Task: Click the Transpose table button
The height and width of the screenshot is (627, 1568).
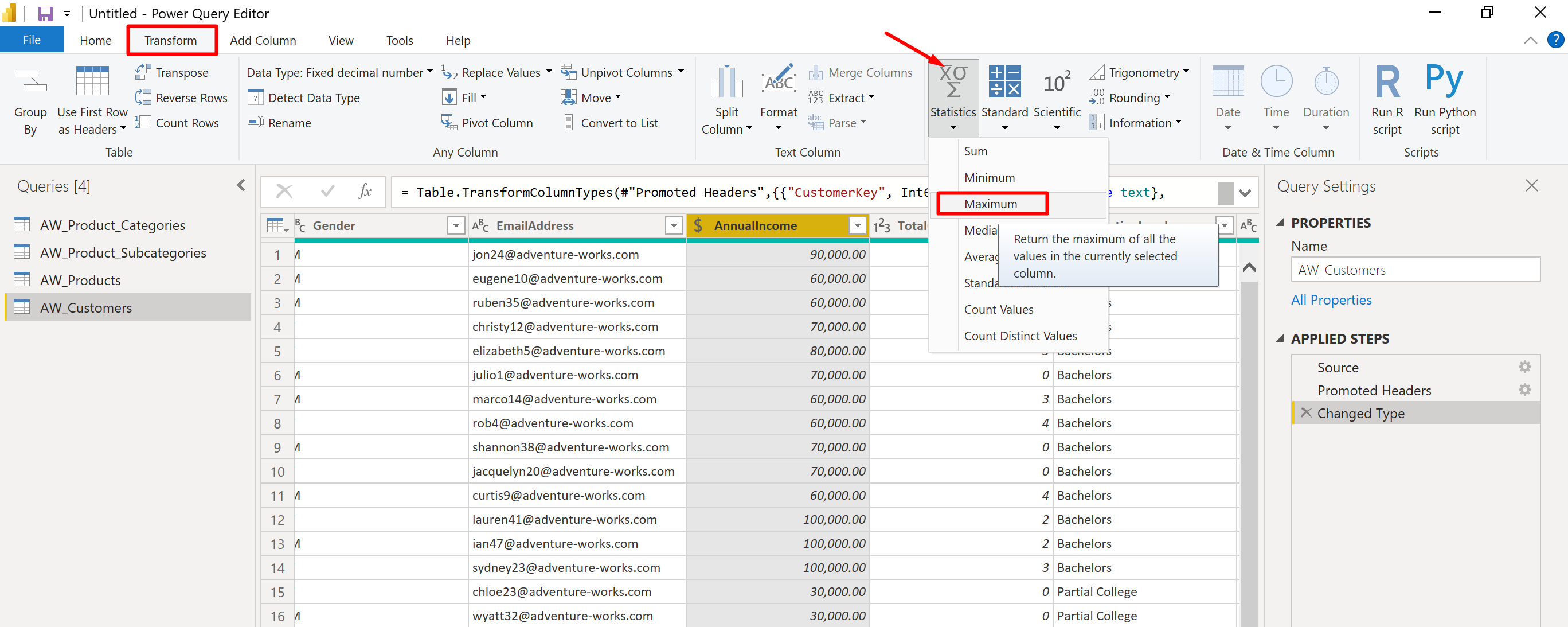Action: coord(172,72)
